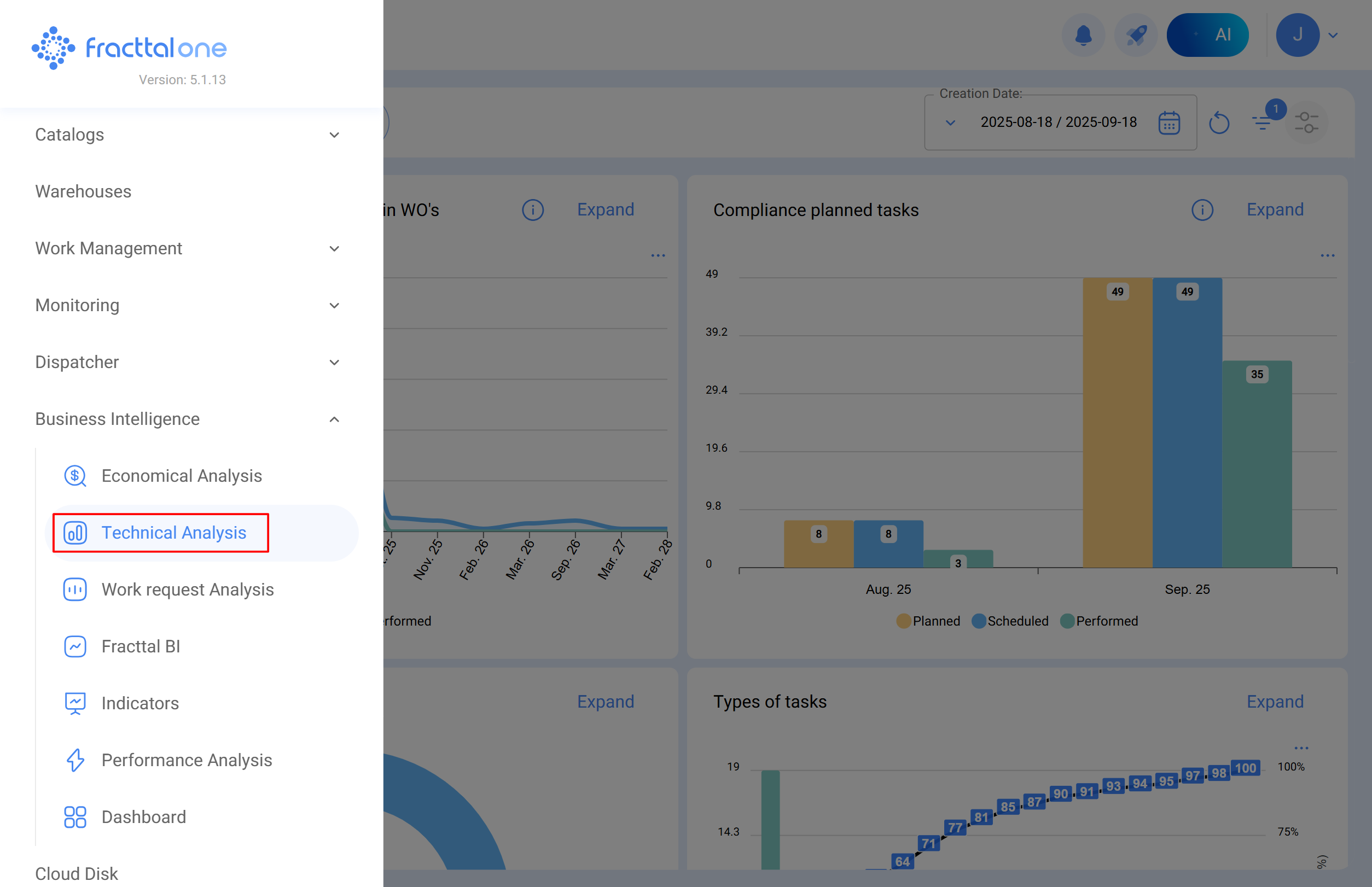1372x887 pixels.
Task: Click the notifications bell icon
Action: pos(1083,36)
